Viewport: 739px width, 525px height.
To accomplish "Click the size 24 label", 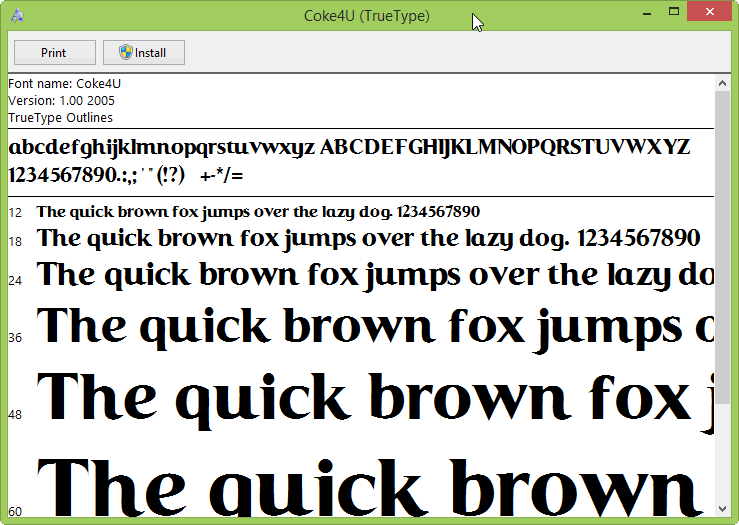I will pyautogui.click(x=15, y=280).
